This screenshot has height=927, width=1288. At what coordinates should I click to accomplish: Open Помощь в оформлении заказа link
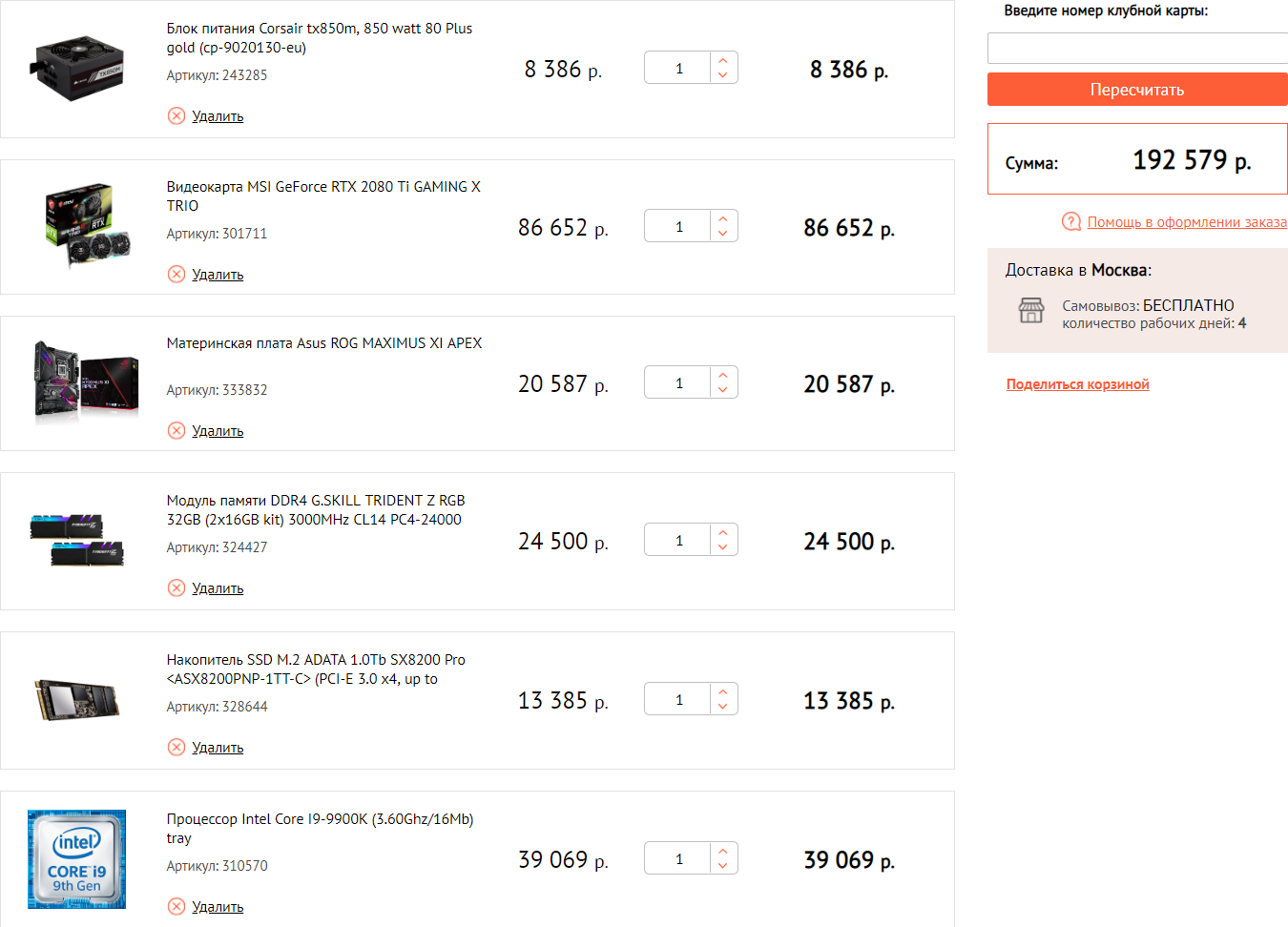[x=1187, y=222]
